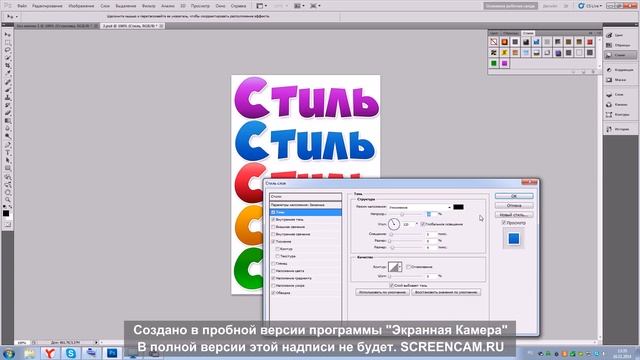
Task: Click the Windows Start button
Action: (9, 353)
